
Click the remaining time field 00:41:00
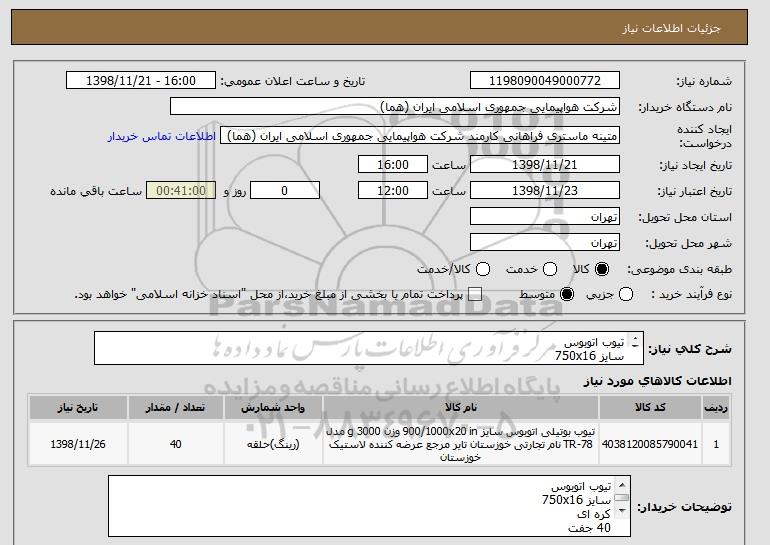pyautogui.click(x=181, y=191)
